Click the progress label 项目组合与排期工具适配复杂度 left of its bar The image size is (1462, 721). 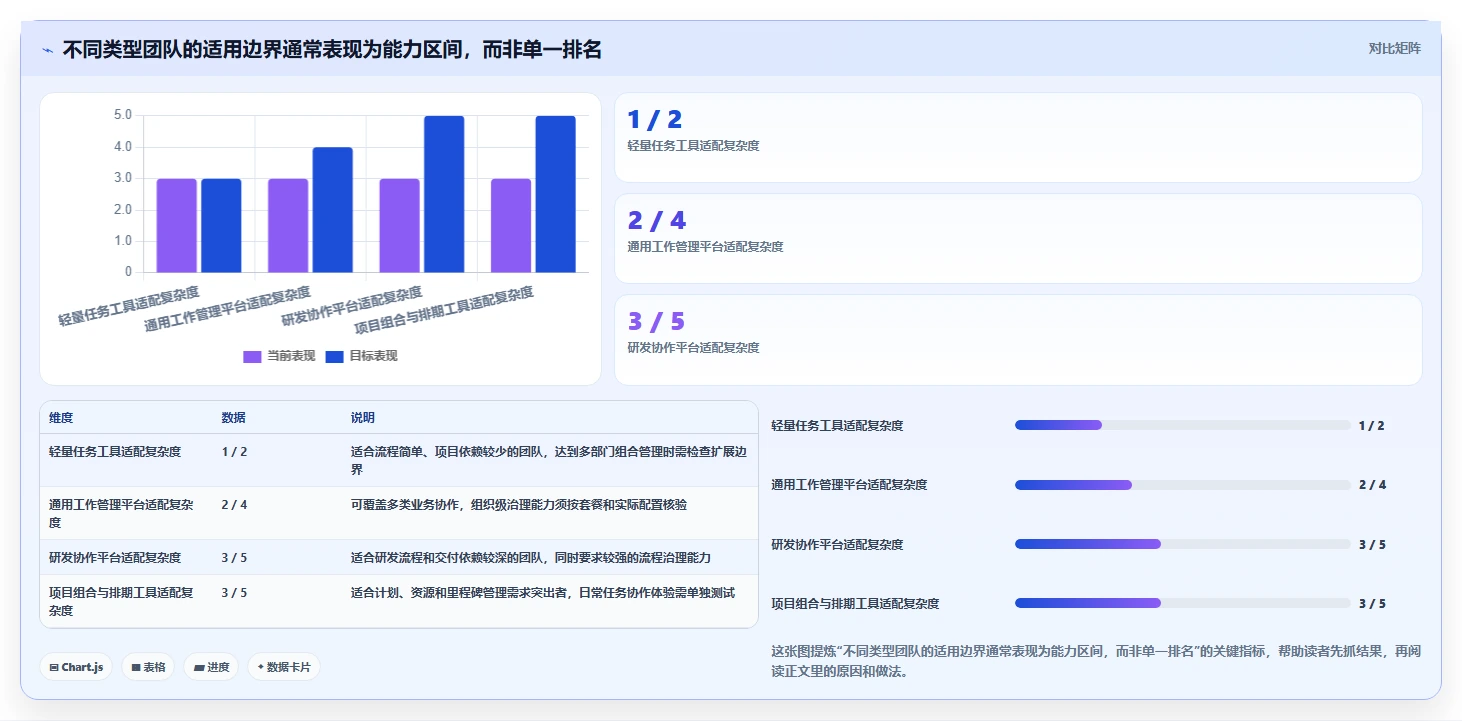tap(855, 604)
